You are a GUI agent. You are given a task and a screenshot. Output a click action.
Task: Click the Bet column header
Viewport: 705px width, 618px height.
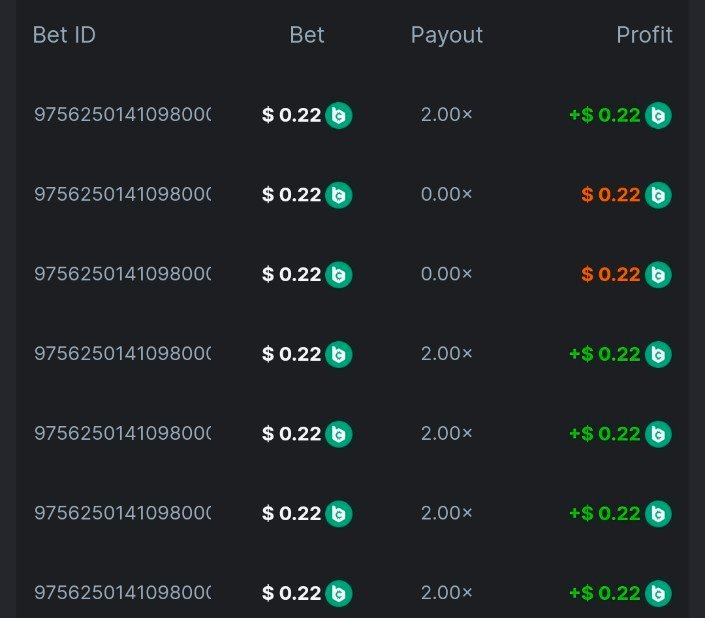[307, 35]
